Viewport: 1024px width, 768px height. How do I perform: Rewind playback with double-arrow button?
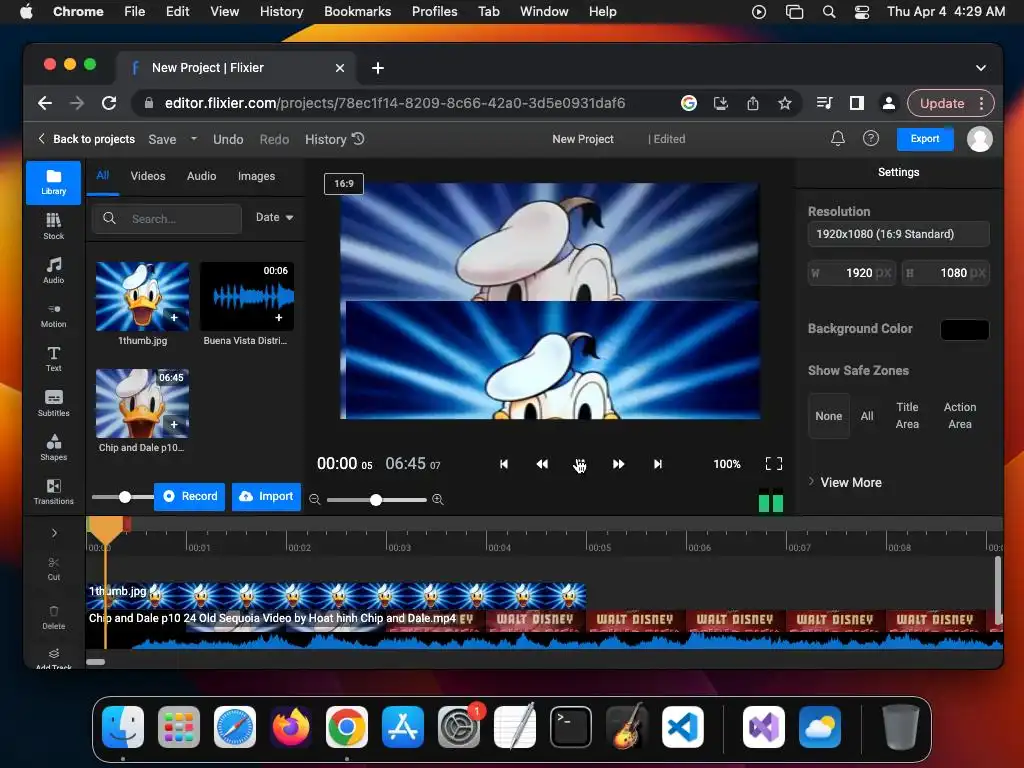542,464
